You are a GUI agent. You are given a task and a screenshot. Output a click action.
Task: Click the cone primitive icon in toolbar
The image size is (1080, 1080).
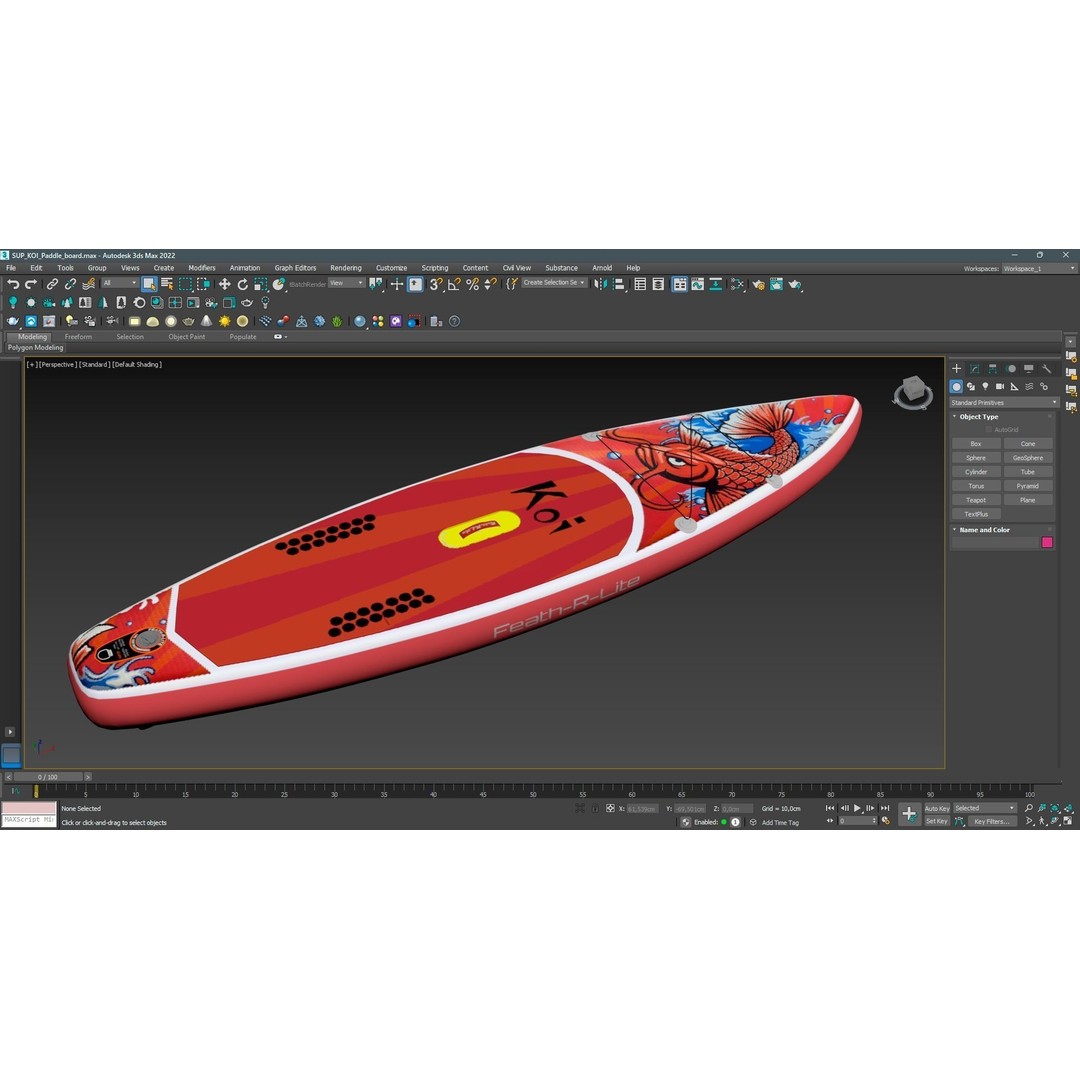[207, 321]
